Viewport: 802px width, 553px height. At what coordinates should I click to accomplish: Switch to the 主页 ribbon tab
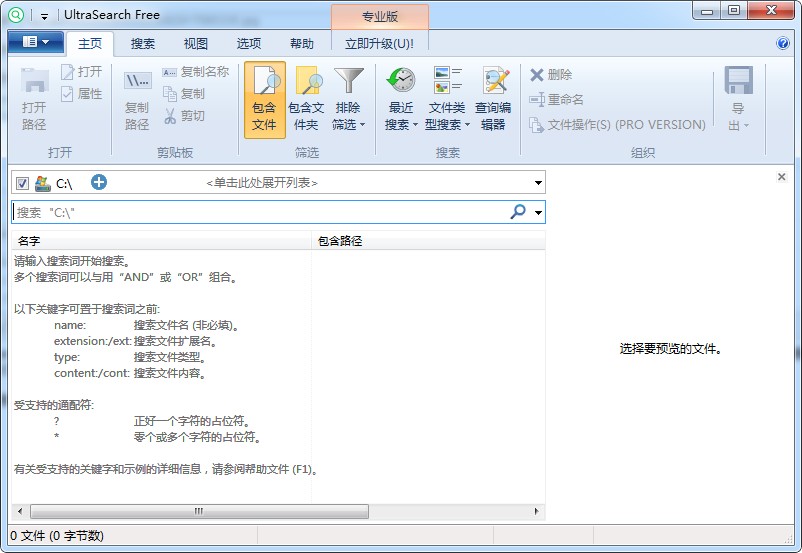[90, 44]
